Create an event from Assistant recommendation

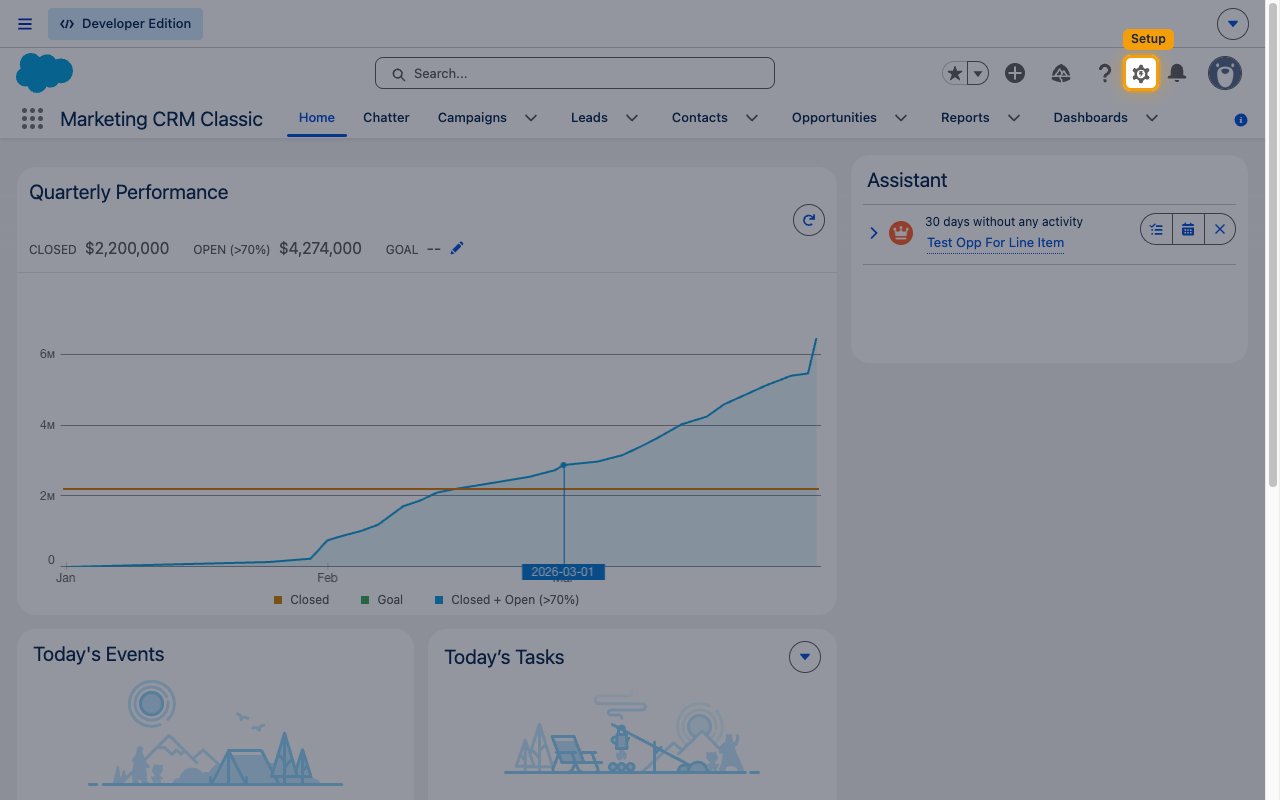click(x=1188, y=229)
